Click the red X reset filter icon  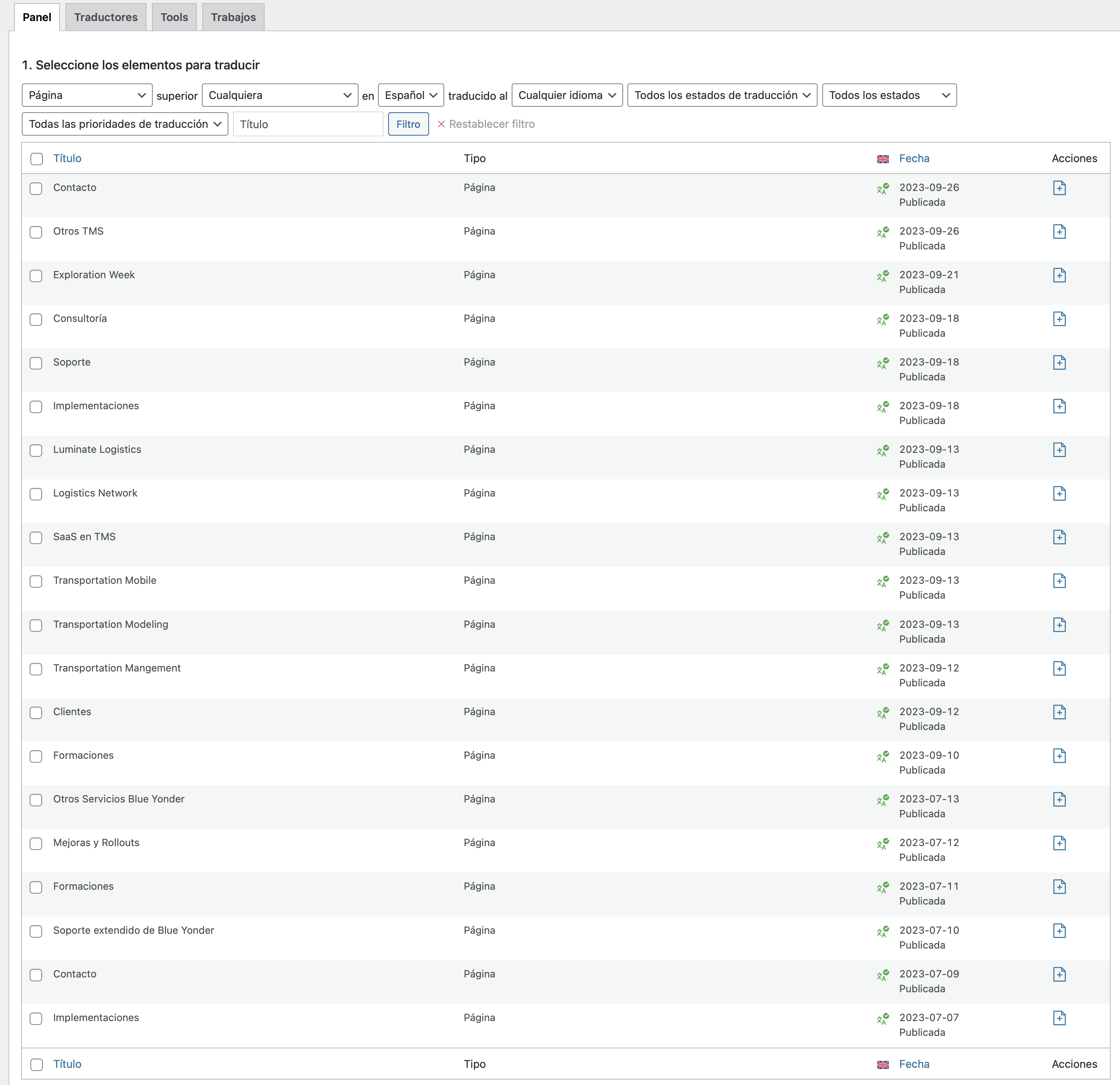[441, 124]
